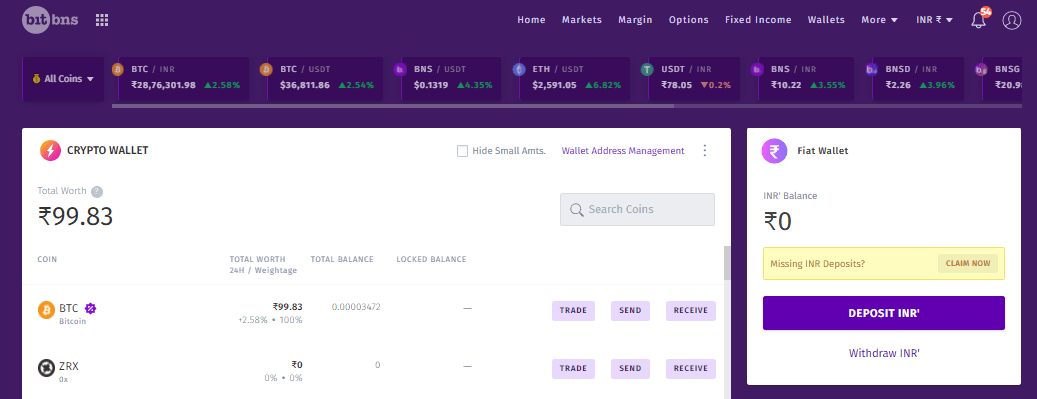Open the apps grid menu icon

click(x=102, y=20)
